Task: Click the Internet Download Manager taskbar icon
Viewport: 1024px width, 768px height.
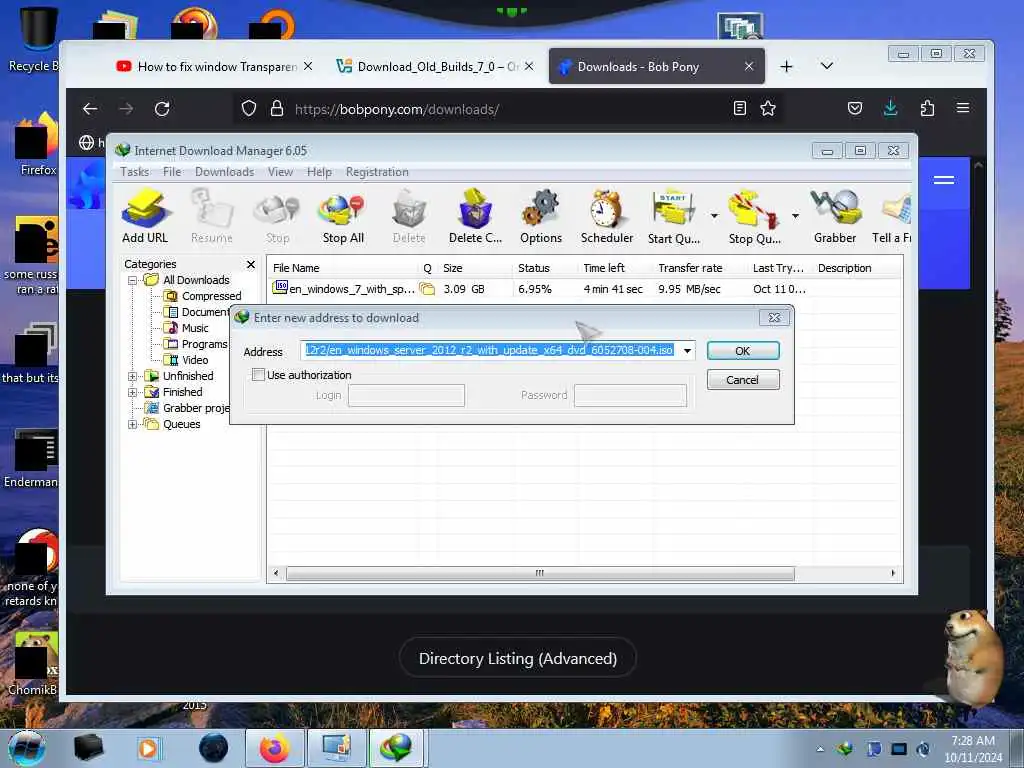Action: pos(397,748)
